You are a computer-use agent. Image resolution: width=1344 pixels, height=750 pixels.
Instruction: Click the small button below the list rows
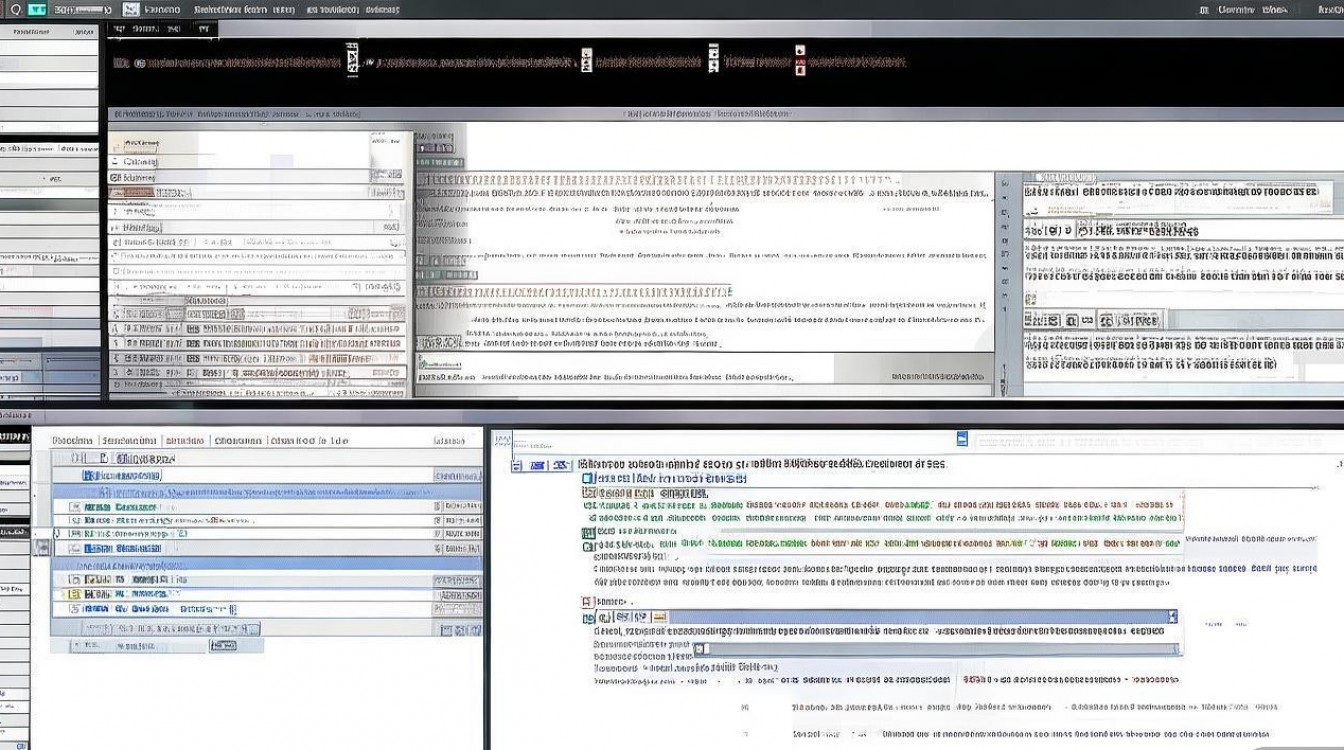tap(223, 646)
